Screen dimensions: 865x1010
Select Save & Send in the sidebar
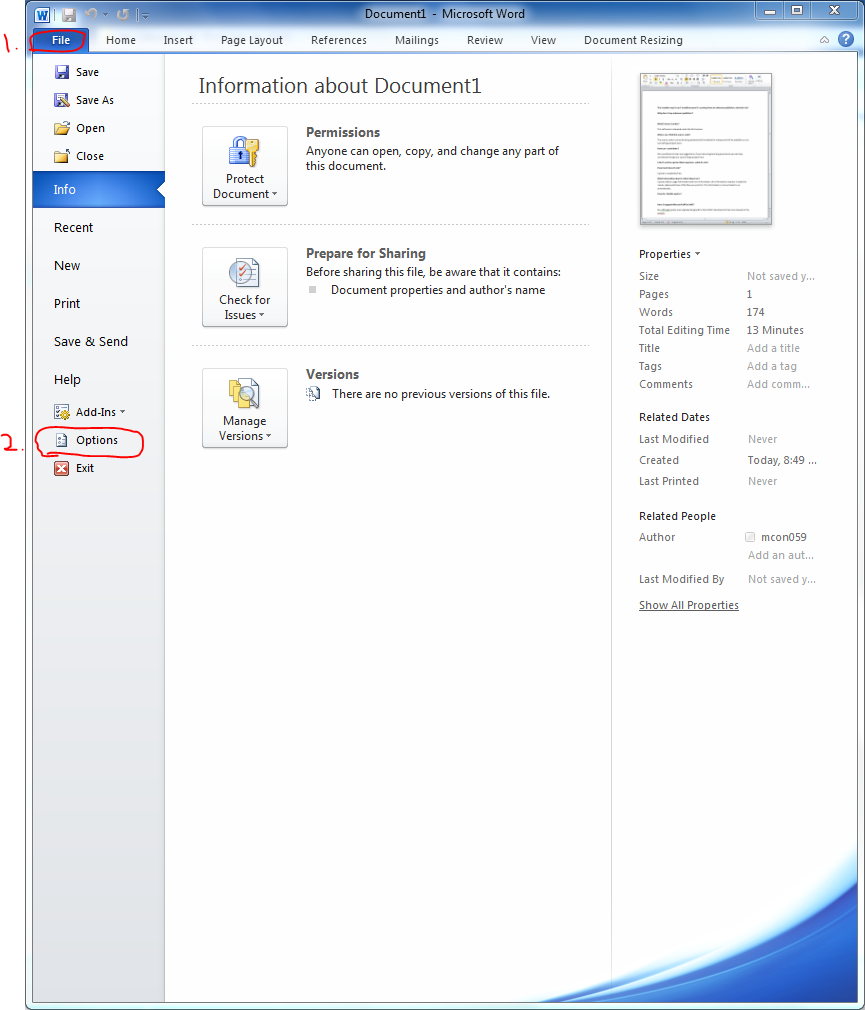[99, 341]
